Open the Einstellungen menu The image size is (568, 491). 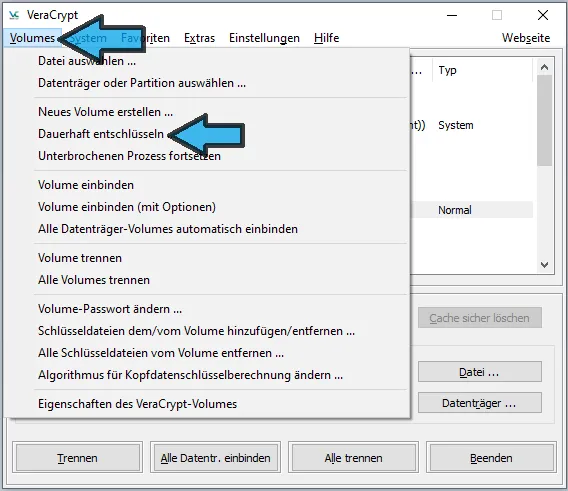click(264, 38)
